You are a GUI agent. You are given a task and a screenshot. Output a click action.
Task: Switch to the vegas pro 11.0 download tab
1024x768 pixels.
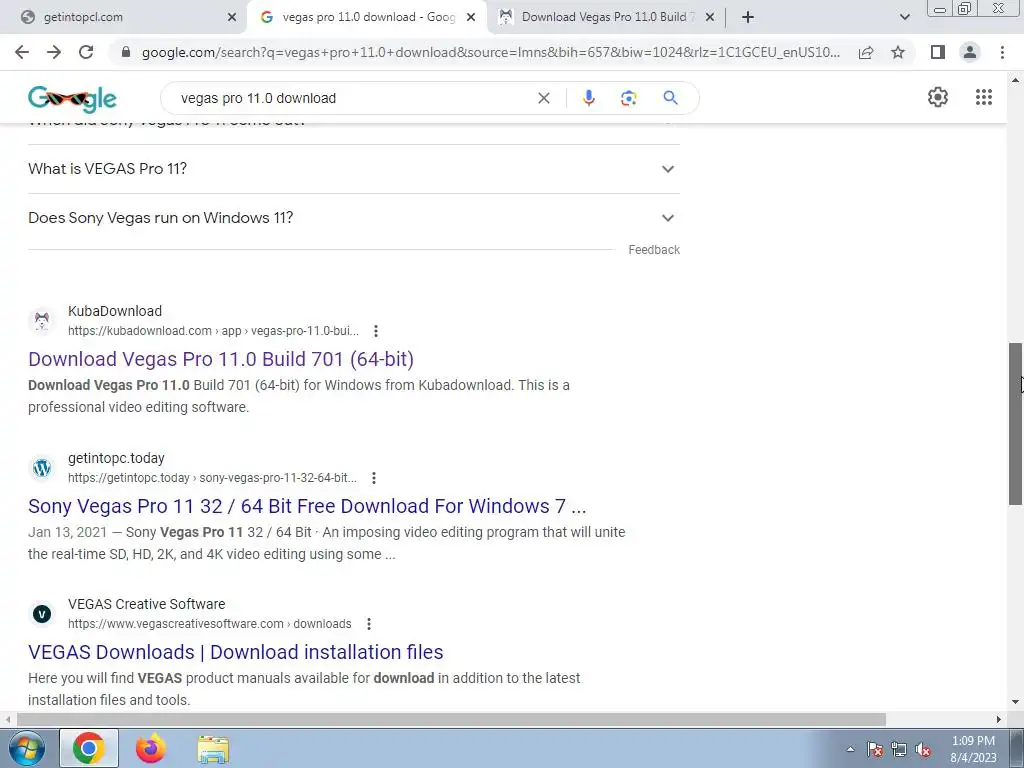pyautogui.click(x=366, y=17)
